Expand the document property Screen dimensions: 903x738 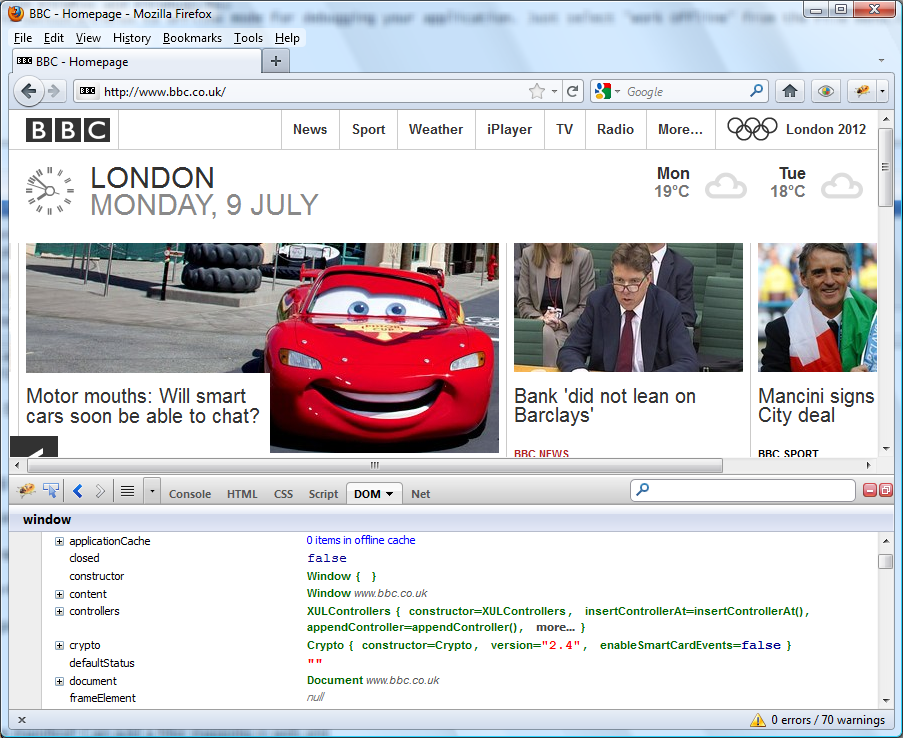(x=59, y=681)
